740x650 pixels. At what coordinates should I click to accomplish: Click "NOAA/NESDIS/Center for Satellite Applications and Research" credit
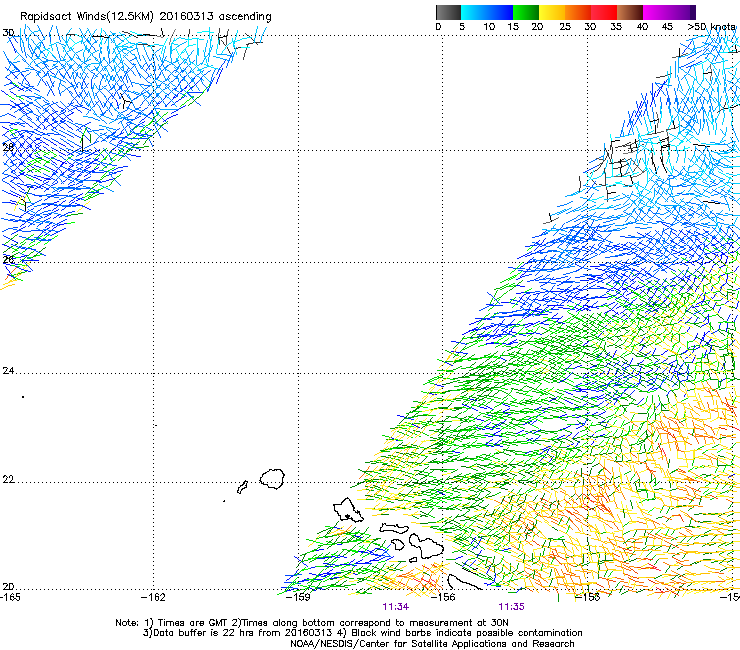432,644
